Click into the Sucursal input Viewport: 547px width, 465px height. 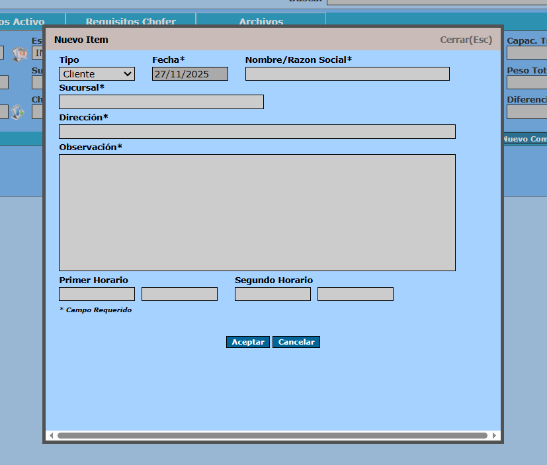pos(162,102)
